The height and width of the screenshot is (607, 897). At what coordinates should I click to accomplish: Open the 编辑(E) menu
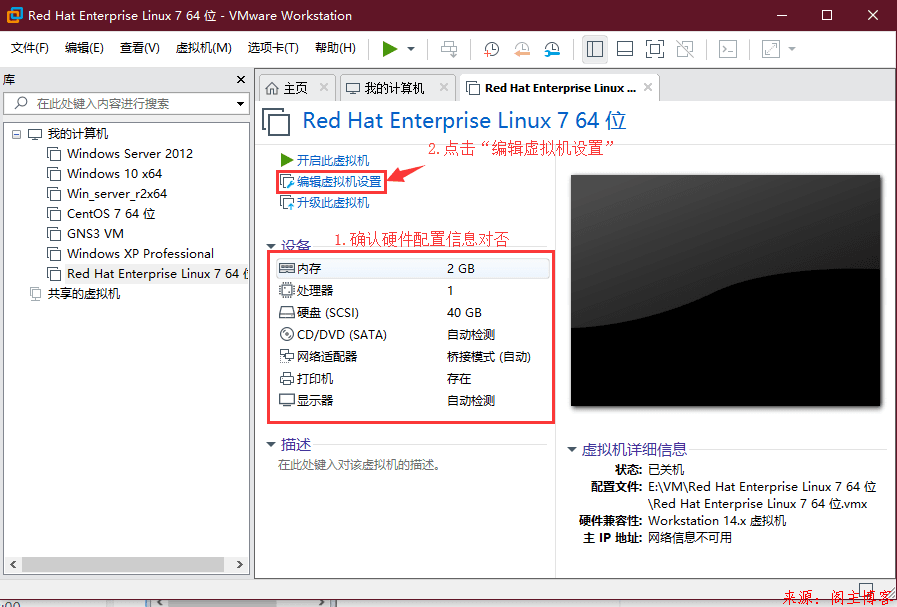(x=84, y=48)
